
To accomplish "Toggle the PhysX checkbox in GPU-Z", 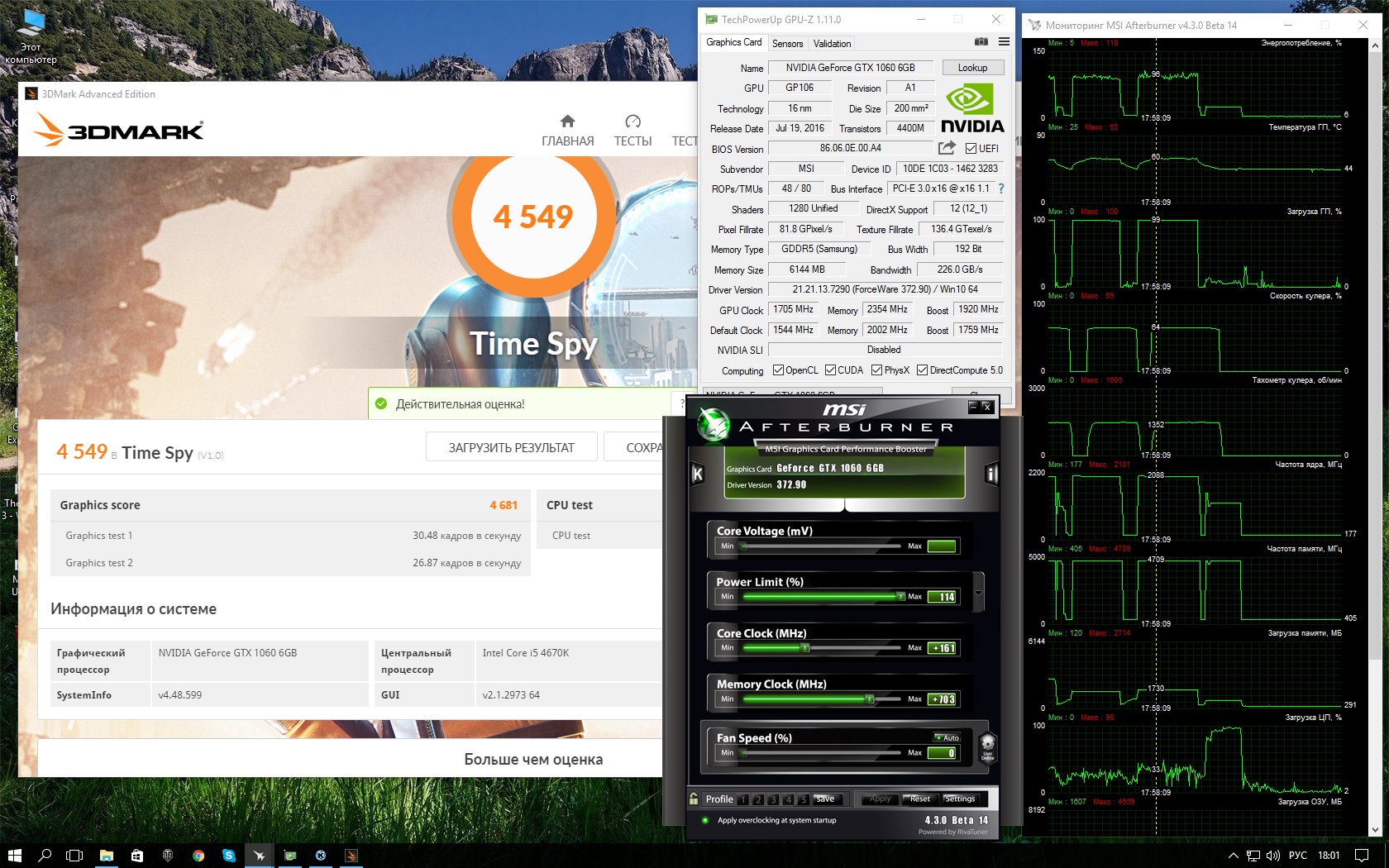I will (877, 370).
